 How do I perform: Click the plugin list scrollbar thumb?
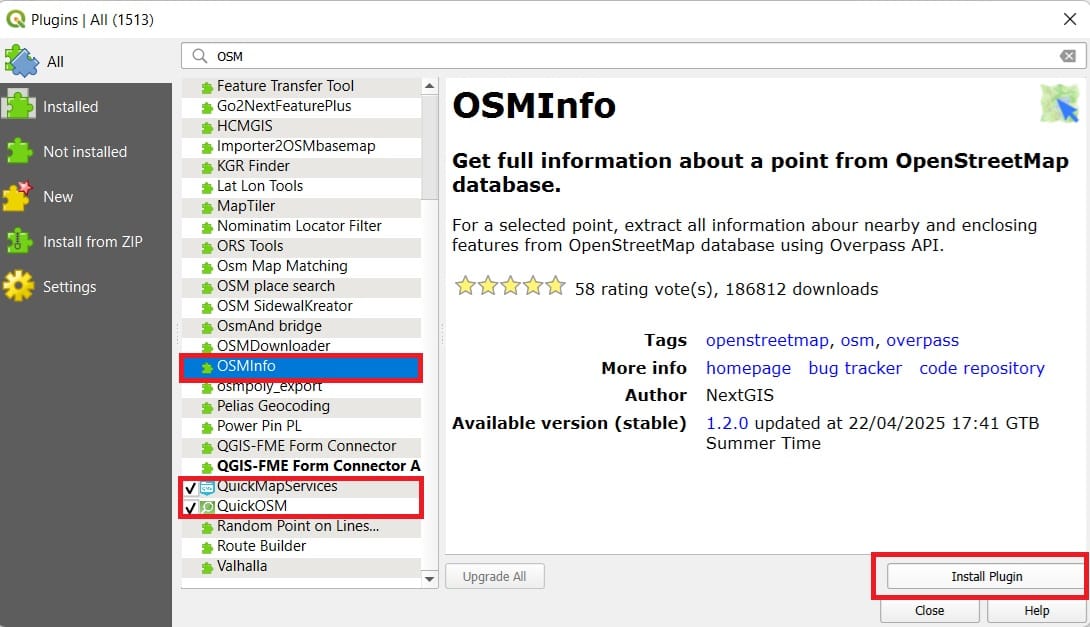click(430, 148)
